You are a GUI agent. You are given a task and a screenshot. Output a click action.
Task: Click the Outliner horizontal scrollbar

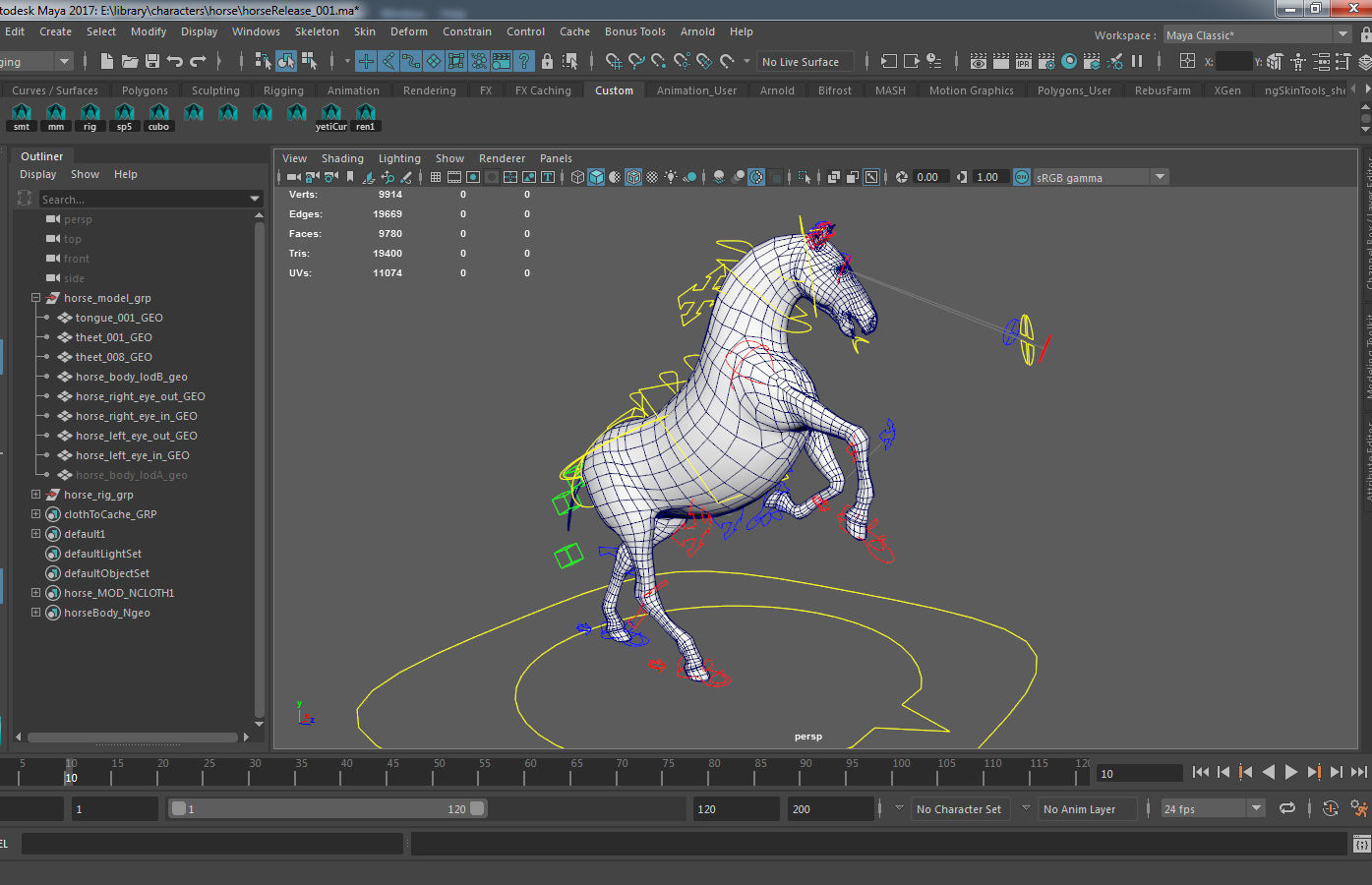pos(133,737)
